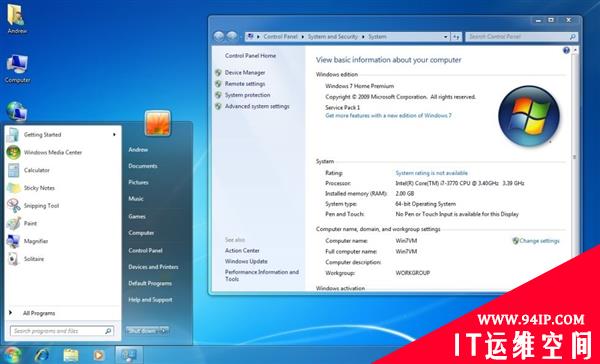Screen dimensions: 600x364
Task: Go back in Control Panel window
Action: [219, 36]
